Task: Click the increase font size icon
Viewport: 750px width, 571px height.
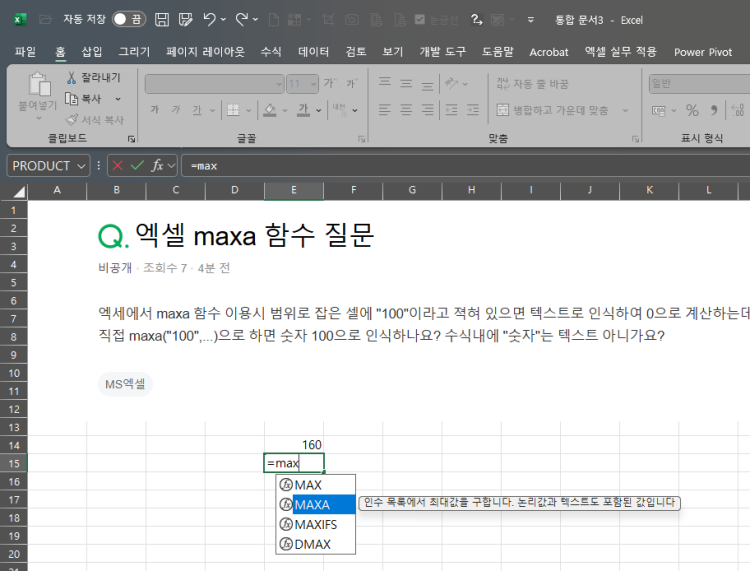Action: pos(330,83)
